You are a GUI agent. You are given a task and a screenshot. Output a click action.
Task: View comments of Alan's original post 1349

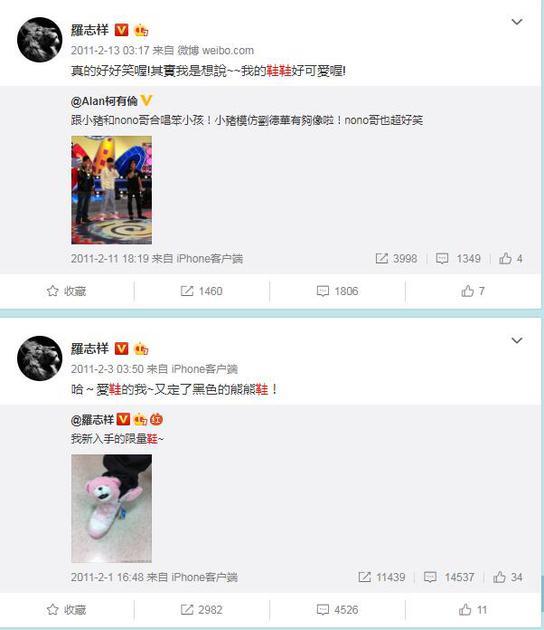[458, 258]
